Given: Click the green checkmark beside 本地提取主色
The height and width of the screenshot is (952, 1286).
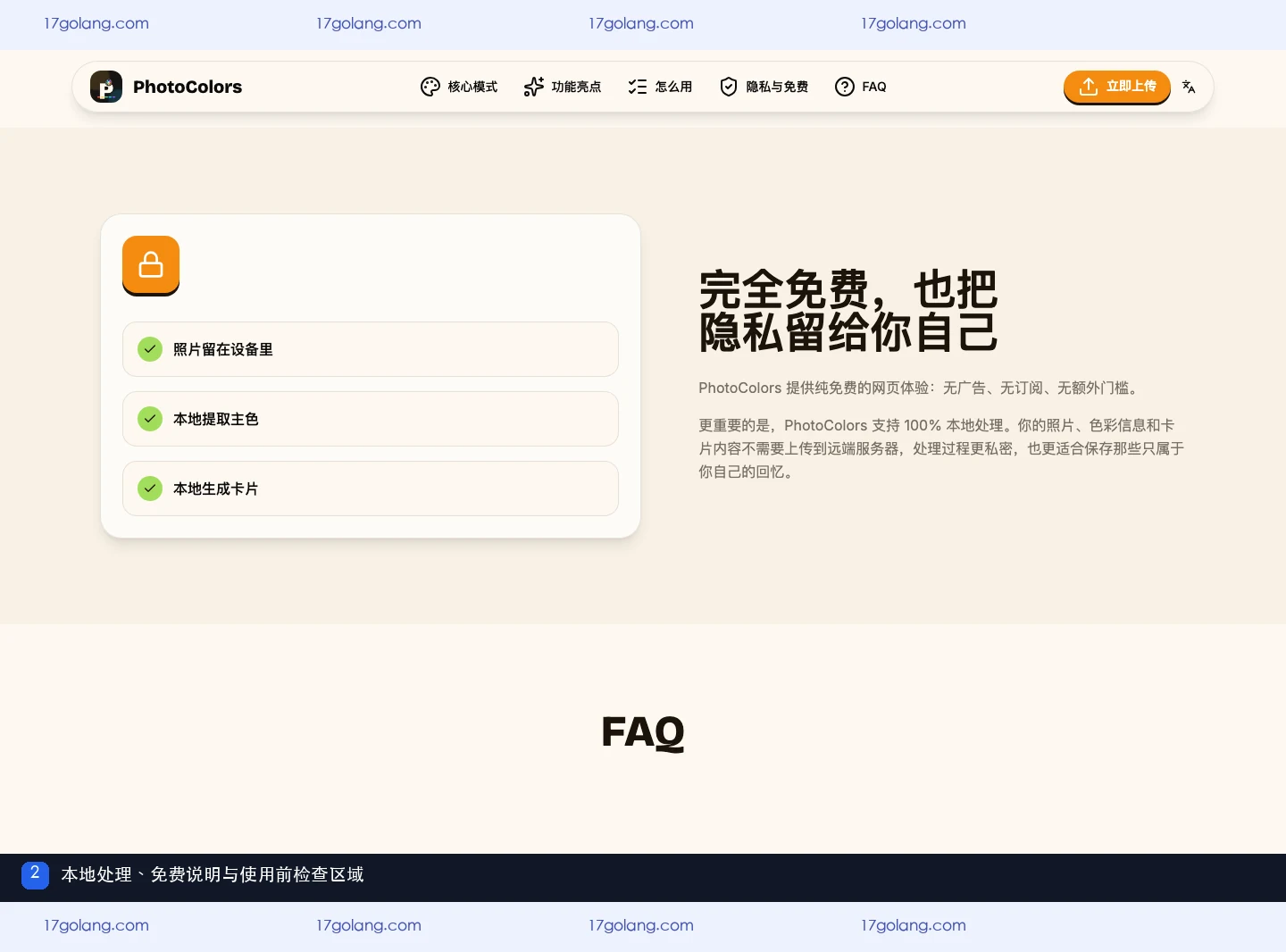Looking at the screenshot, I should point(150,419).
